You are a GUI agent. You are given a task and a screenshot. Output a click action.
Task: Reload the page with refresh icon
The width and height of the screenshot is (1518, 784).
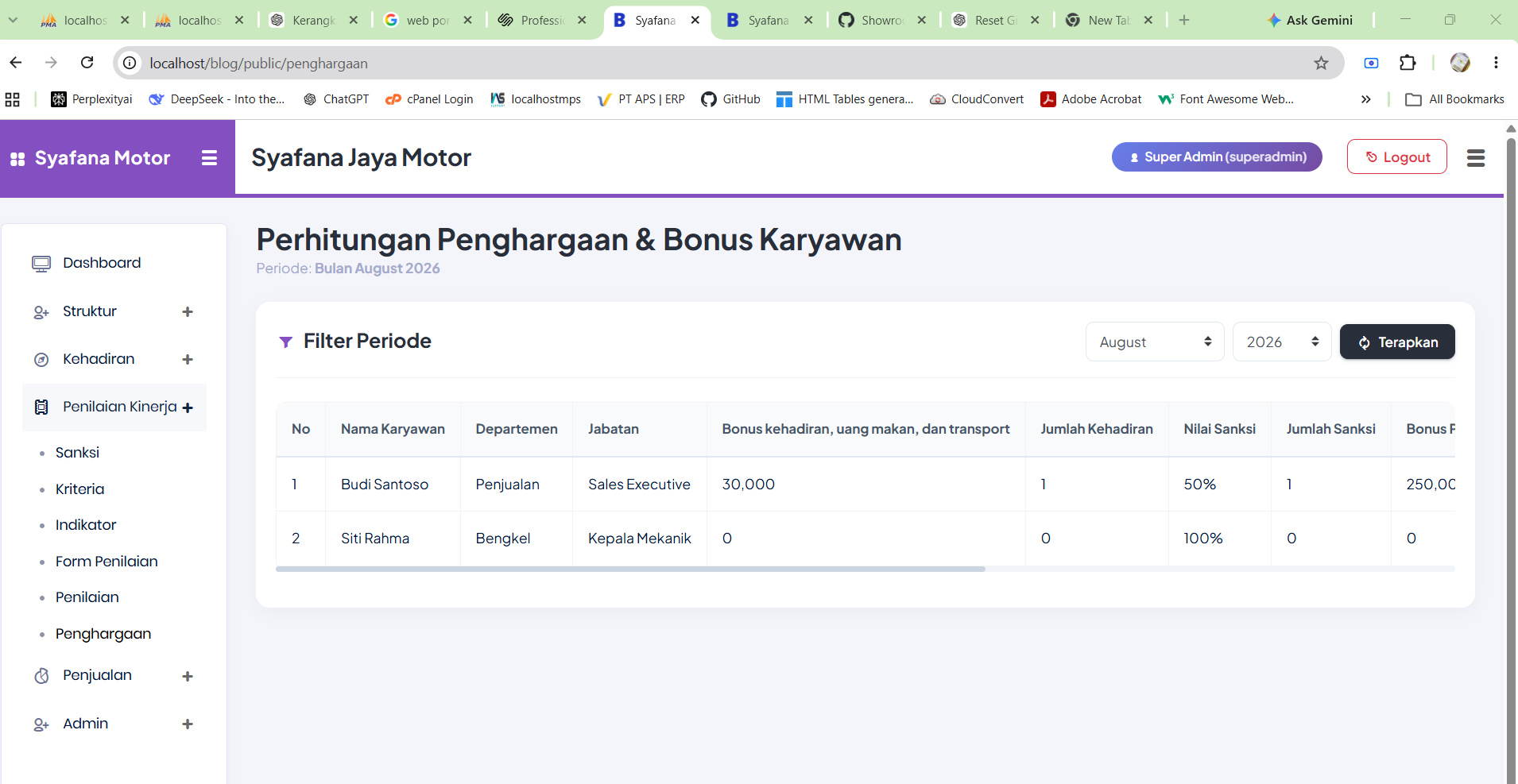click(87, 62)
